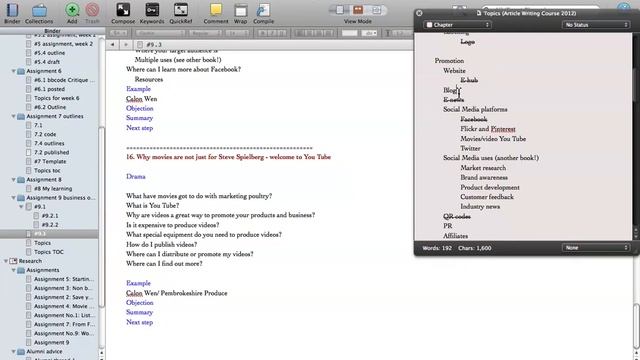Select Assignment 9 under Research
Image resolution: width=640 pixels, height=360 pixels.
51,342
